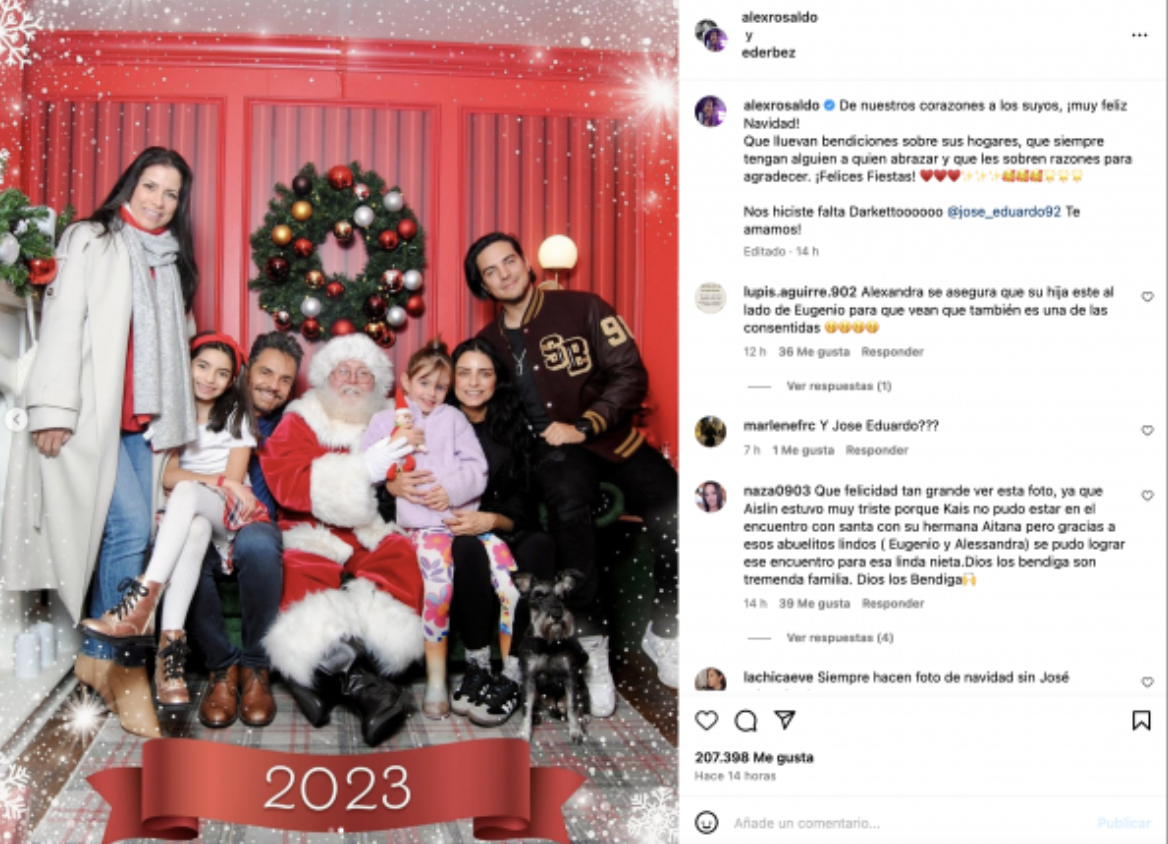Save the post with the bookmark icon
Viewport: 1168px width, 844px height.
(x=1140, y=720)
